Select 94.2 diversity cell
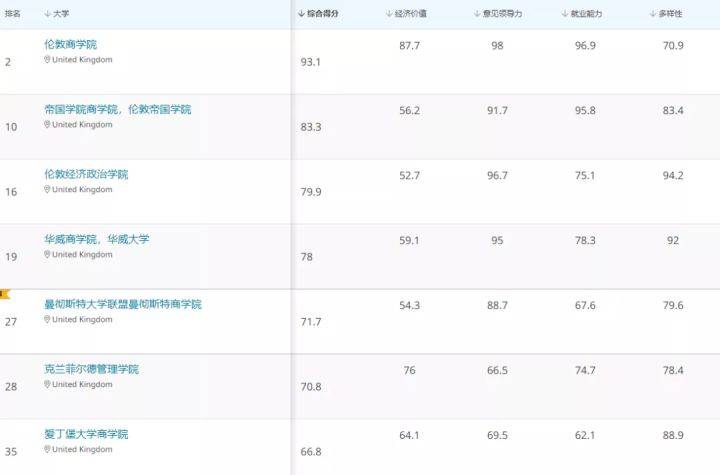720x475 pixels. pos(673,175)
